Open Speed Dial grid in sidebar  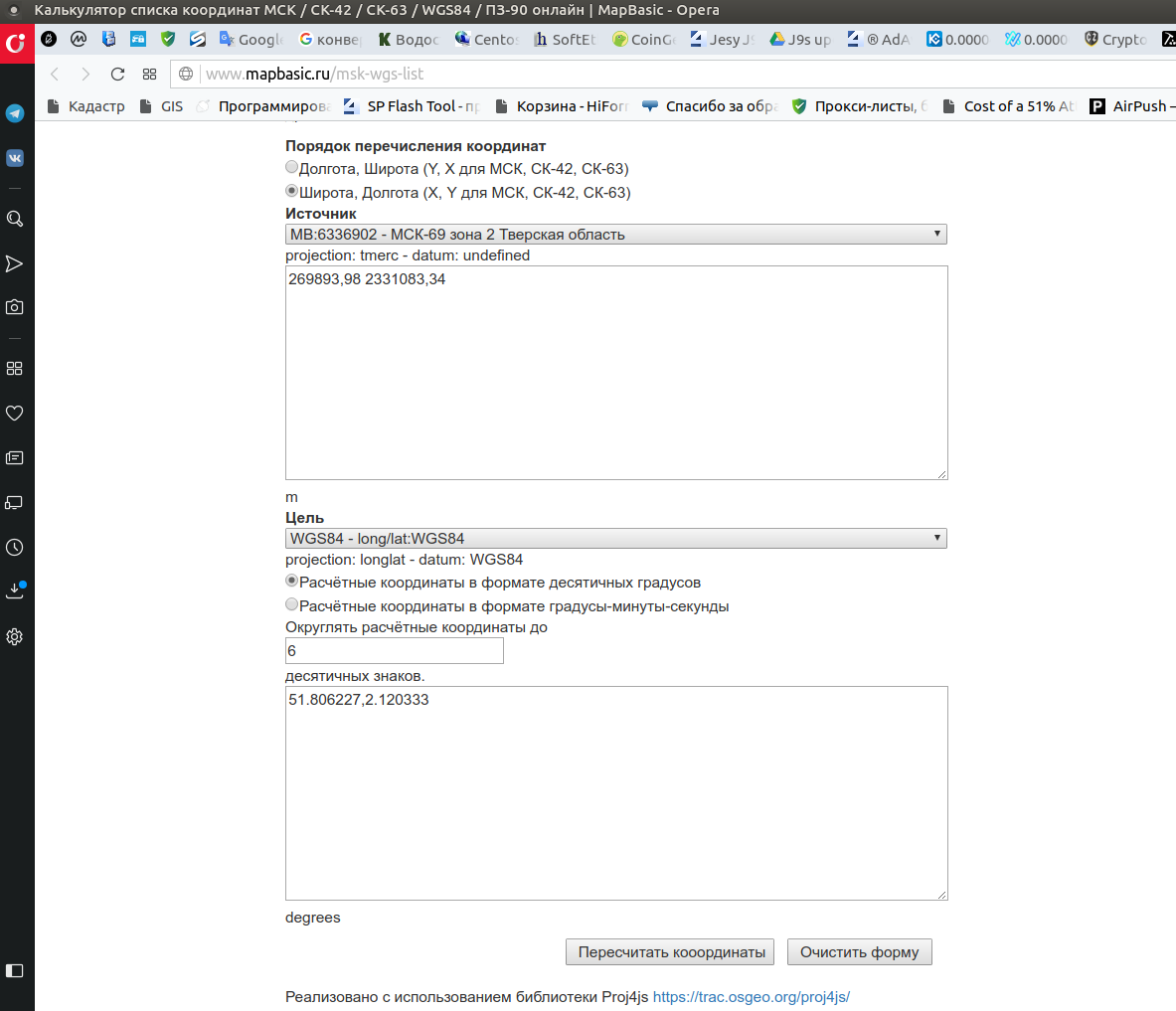pos(15,368)
